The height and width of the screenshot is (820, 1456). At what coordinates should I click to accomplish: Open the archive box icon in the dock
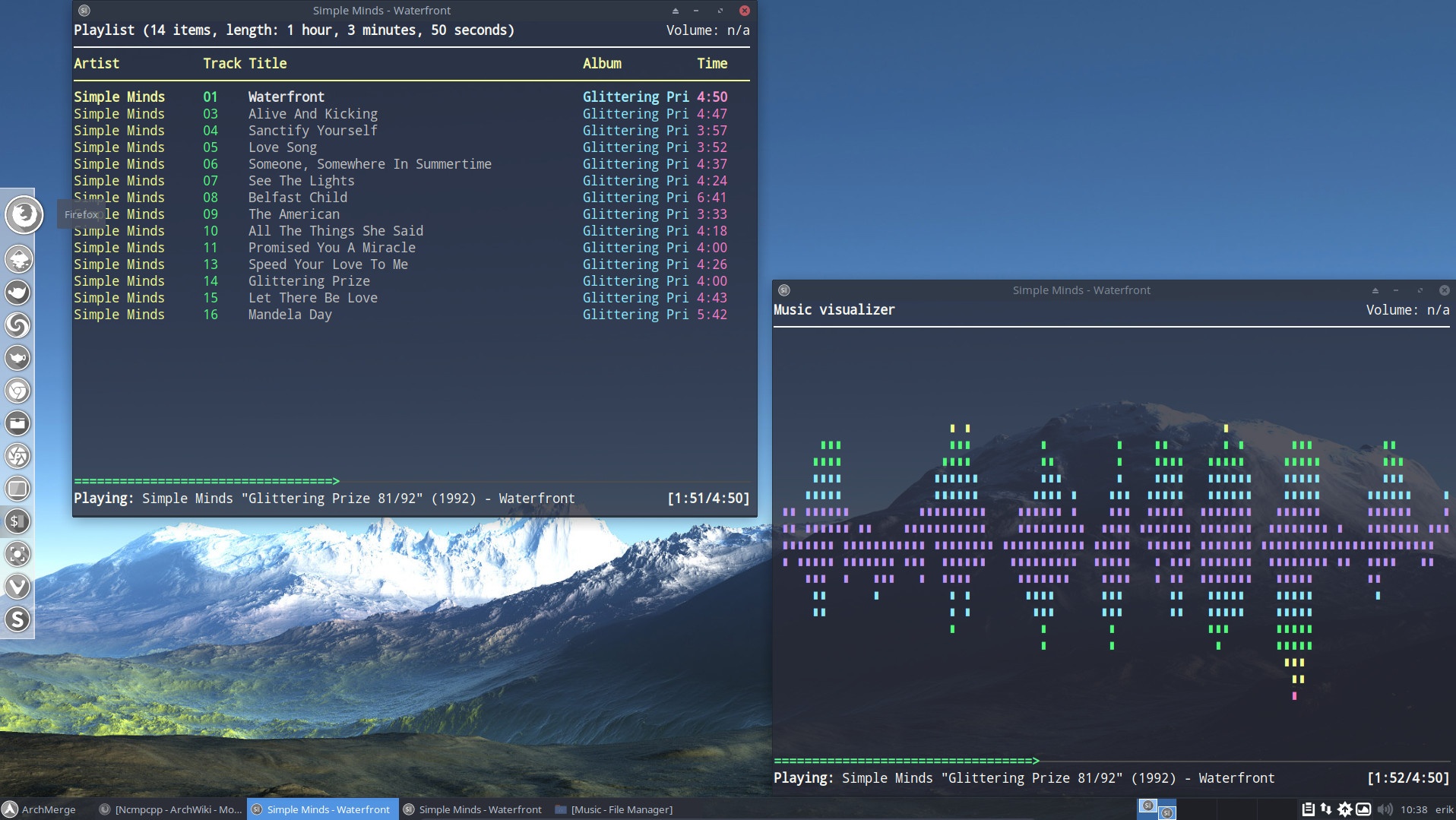coord(18,423)
